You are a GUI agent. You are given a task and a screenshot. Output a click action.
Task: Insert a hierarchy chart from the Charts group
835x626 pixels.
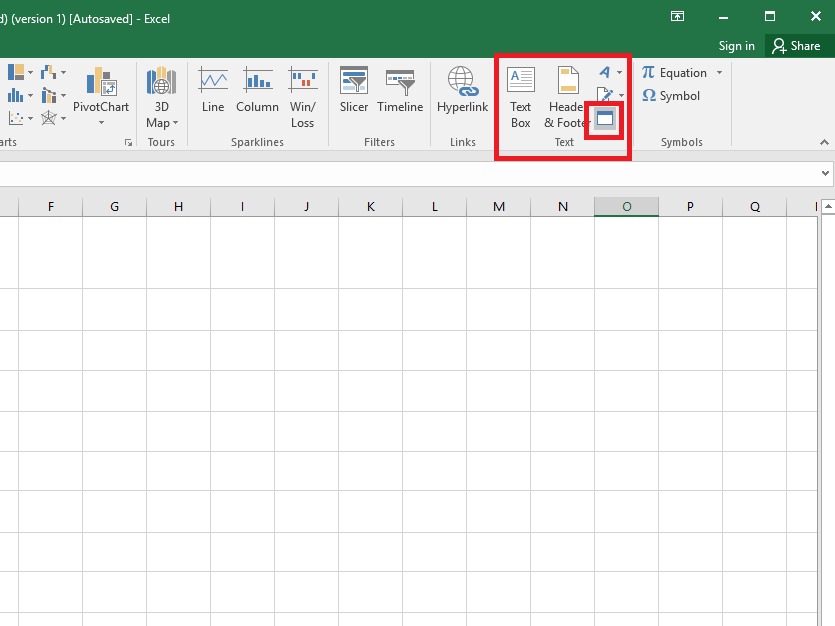(17, 72)
